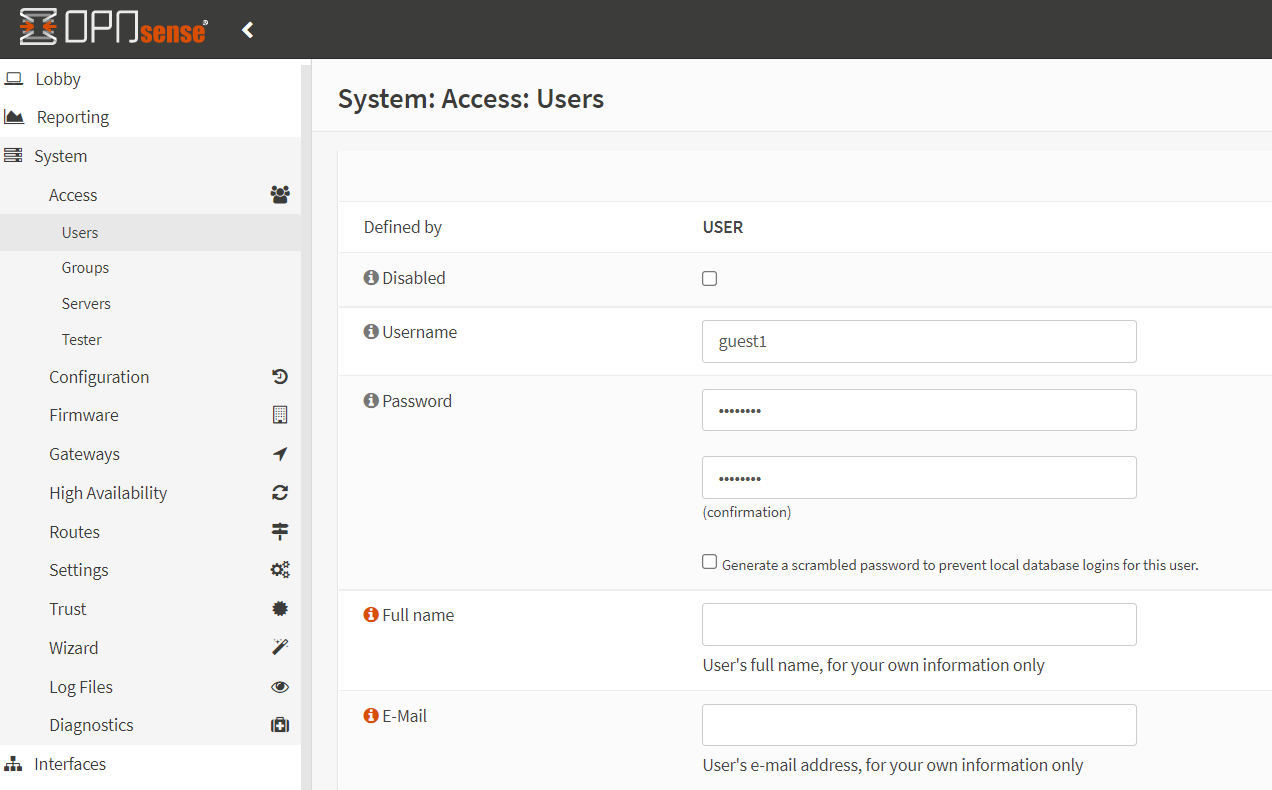This screenshot has height=790, width=1272.
Task: Enable the Disabled checkbox for guest1
Action: point(709,278)
